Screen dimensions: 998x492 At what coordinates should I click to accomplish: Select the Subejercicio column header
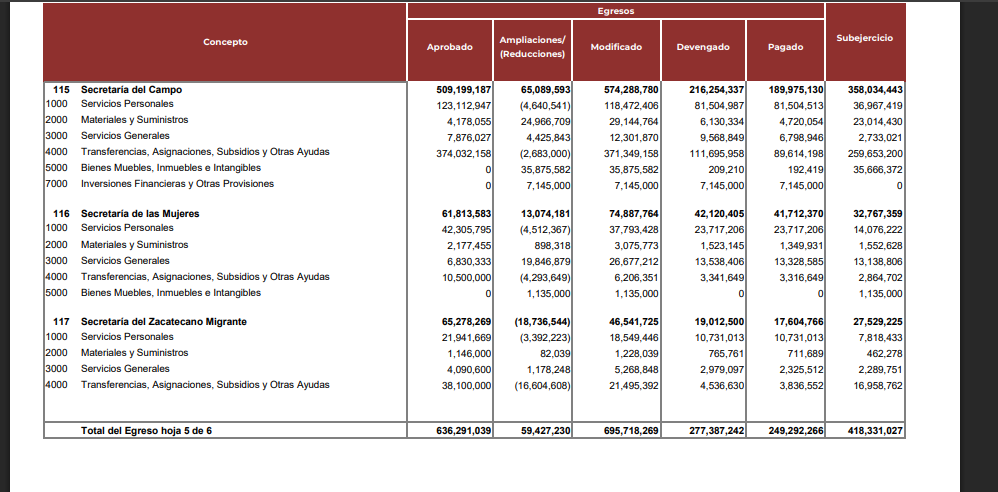click(x=864, y=38)
